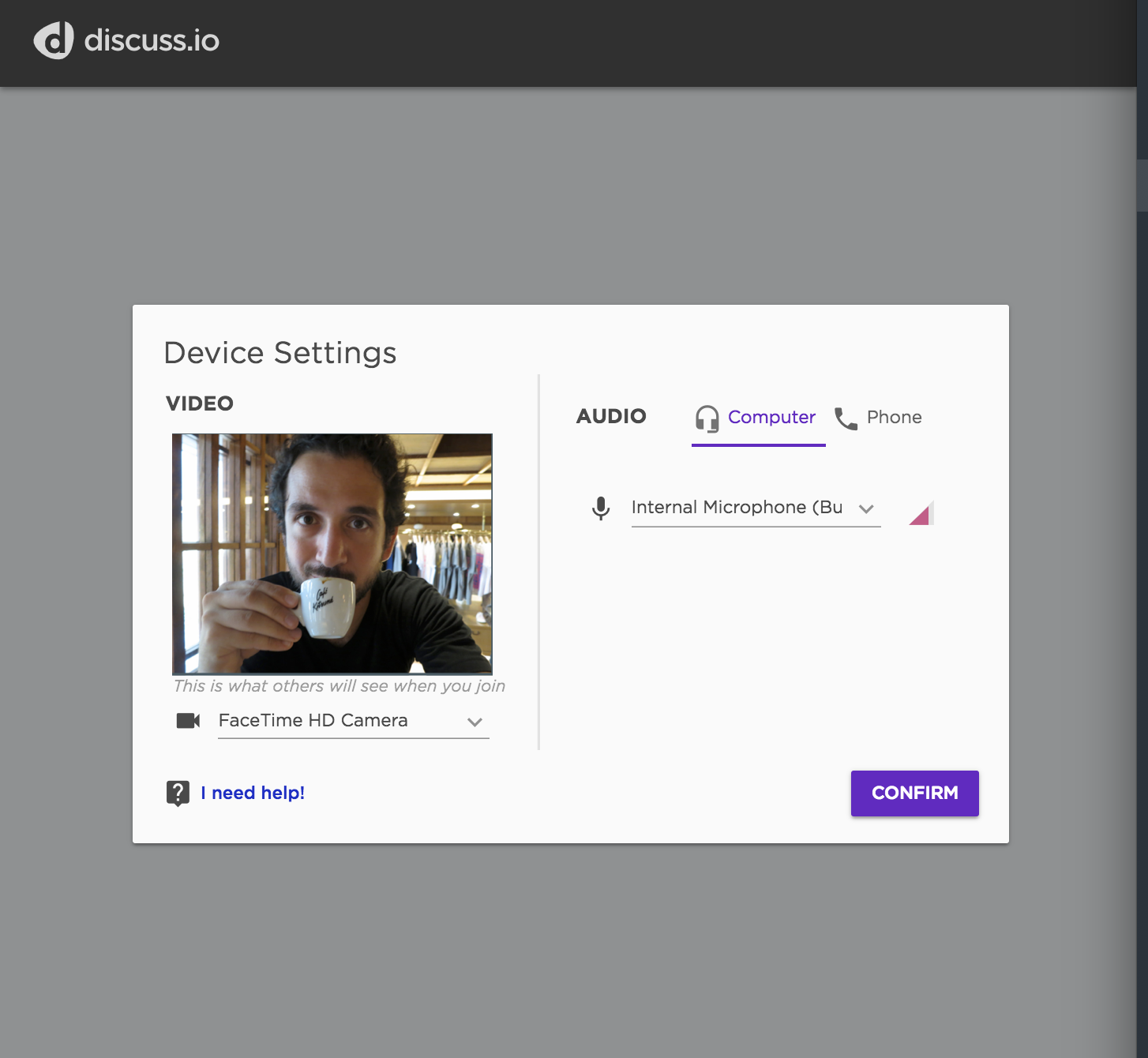Screen dimensions: 1148x1058
Task: Click the Device Settings heading area
Action: coord(280,353)
